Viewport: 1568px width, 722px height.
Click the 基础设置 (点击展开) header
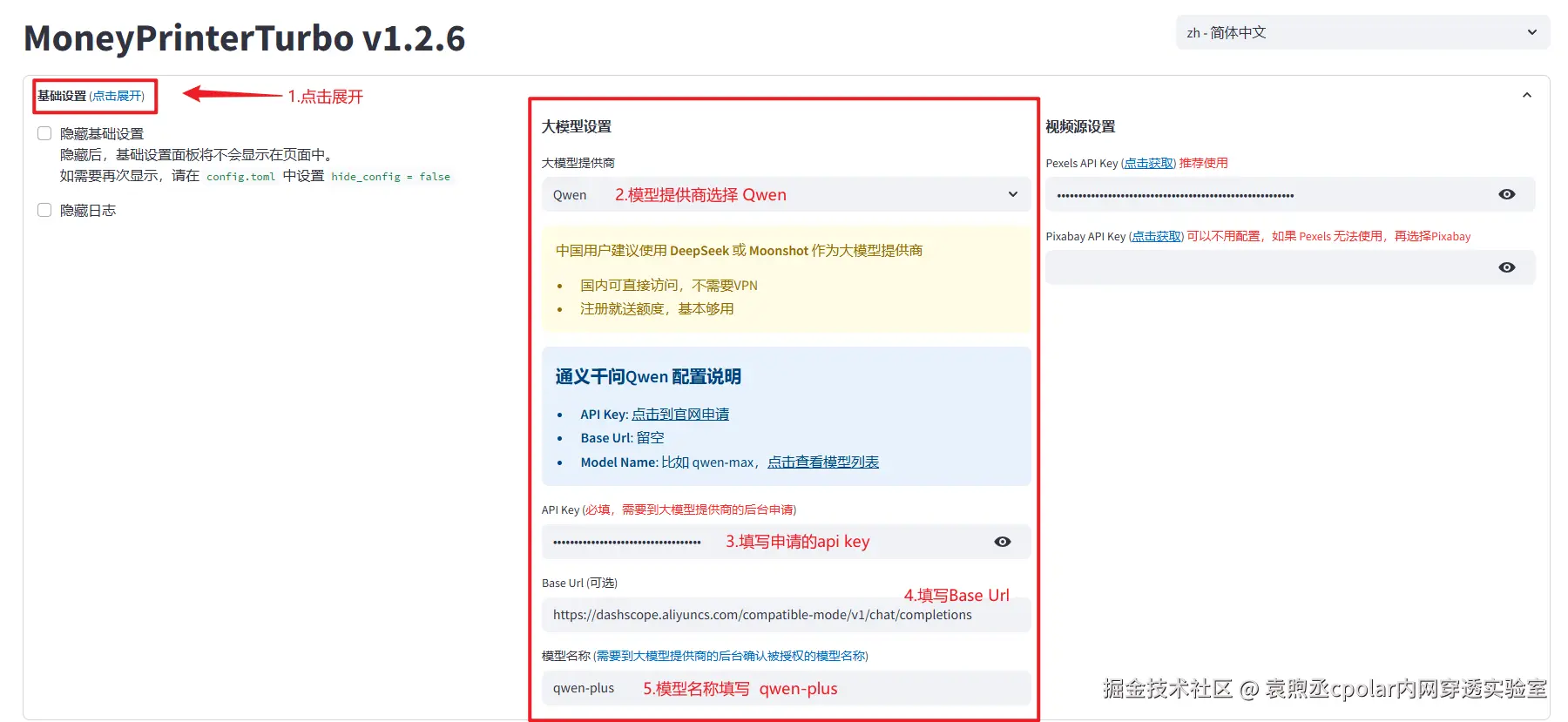click(x=91, y=96)
